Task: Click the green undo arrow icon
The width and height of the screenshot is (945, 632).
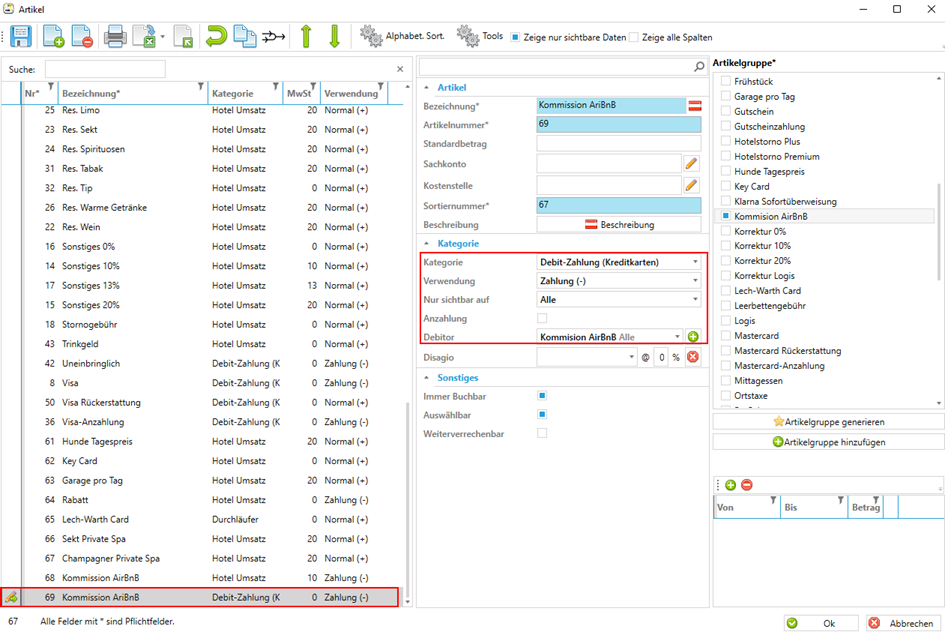Action: 215,37
